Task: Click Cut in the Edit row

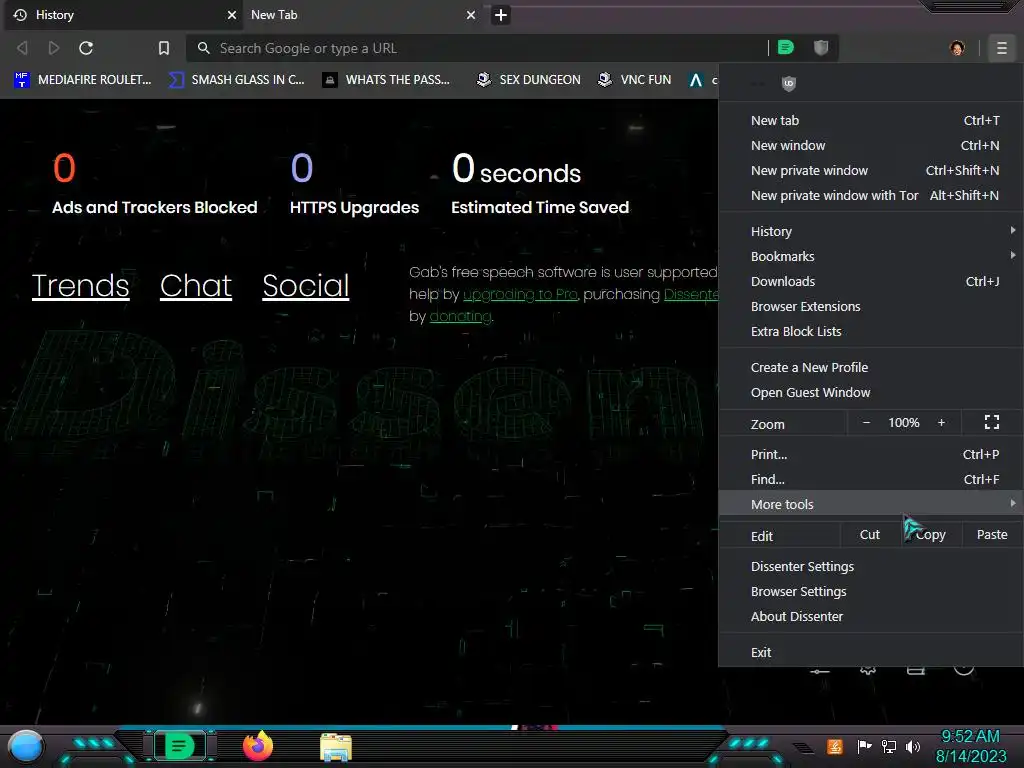Action: tap(870, 535)
